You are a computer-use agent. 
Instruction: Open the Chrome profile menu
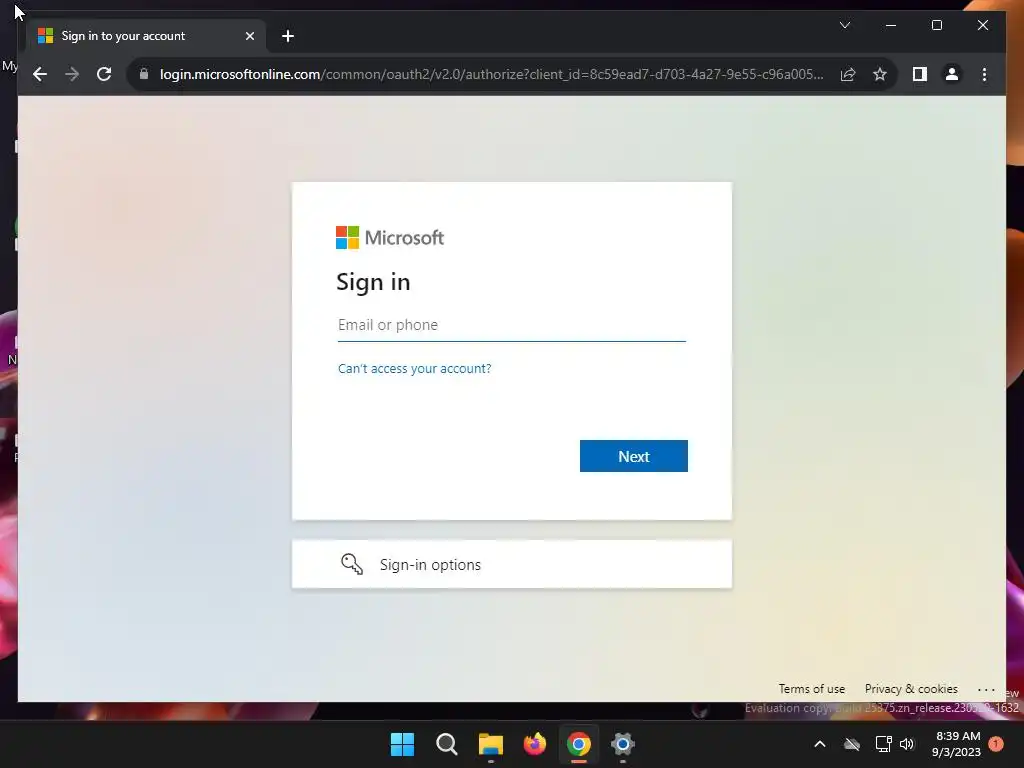(x=952, y=74)
